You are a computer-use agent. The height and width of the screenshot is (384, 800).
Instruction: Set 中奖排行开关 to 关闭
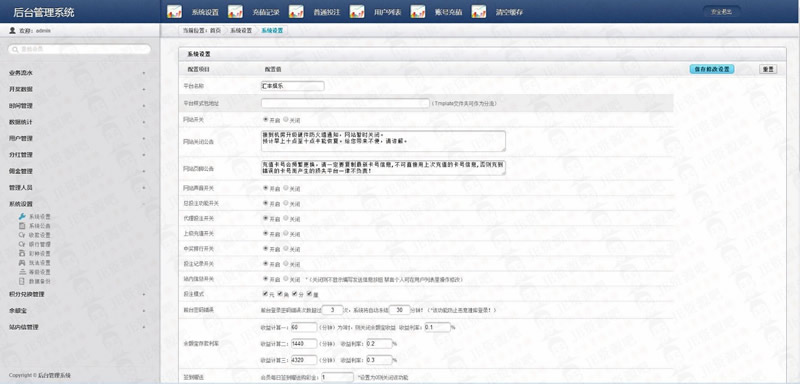[286, 248]
